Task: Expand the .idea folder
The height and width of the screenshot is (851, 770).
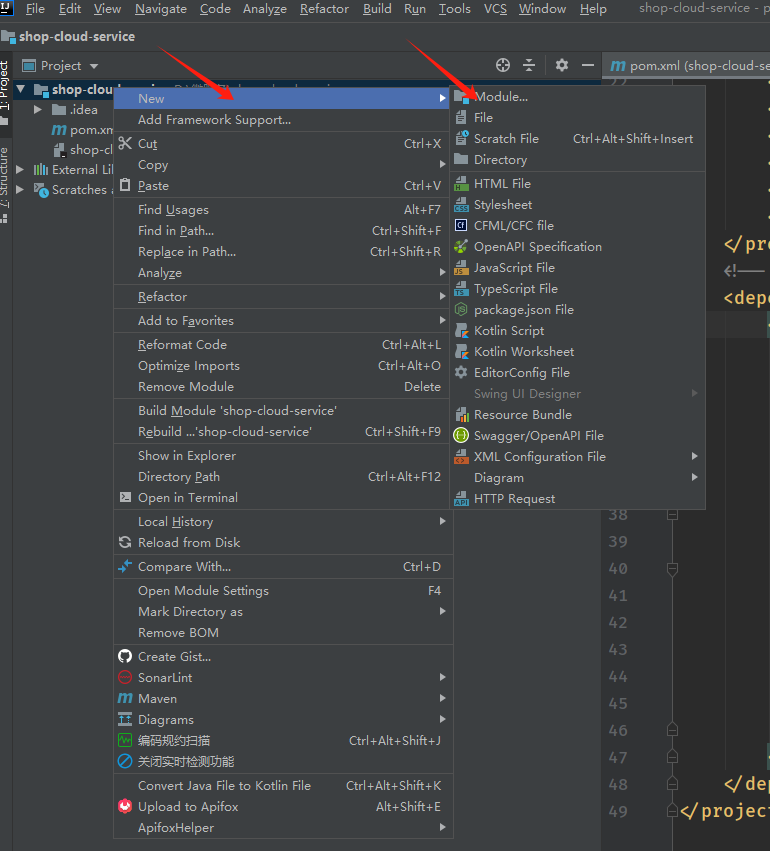Action: click(x=37, y=109)
